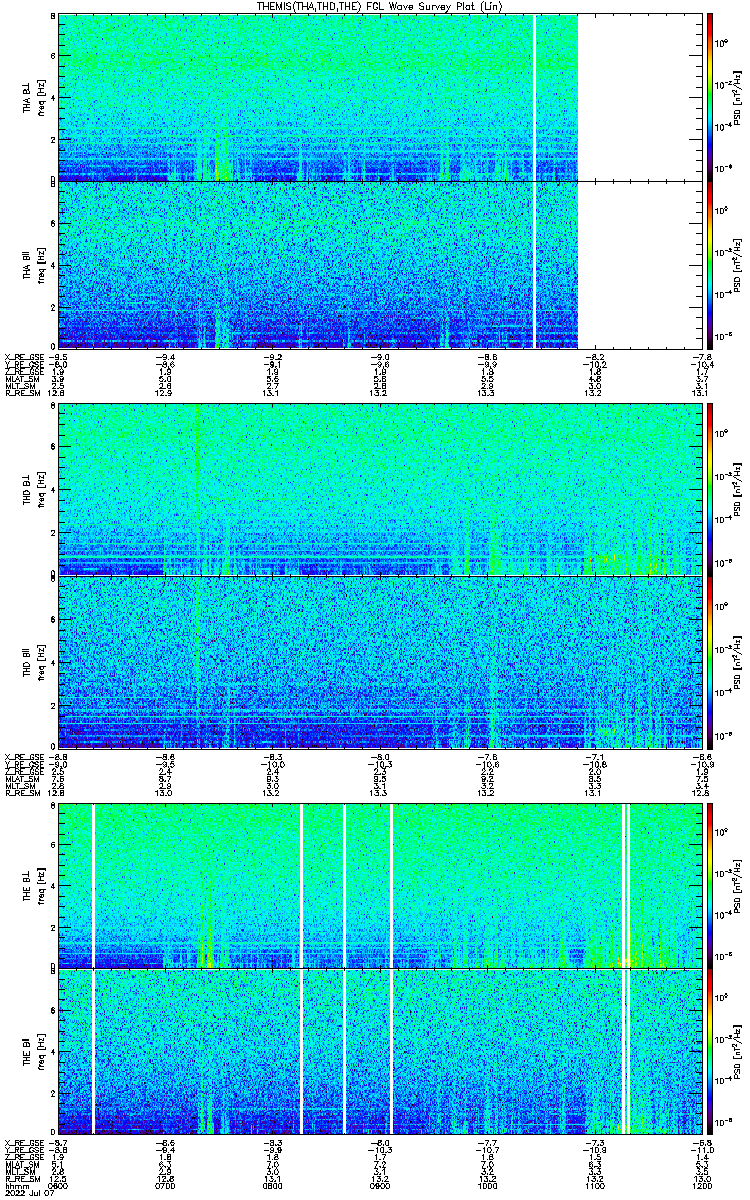The height and width of the screenshot is (1200, 750).
Task: Click the 1000 time tick label
Action: 486,1187
